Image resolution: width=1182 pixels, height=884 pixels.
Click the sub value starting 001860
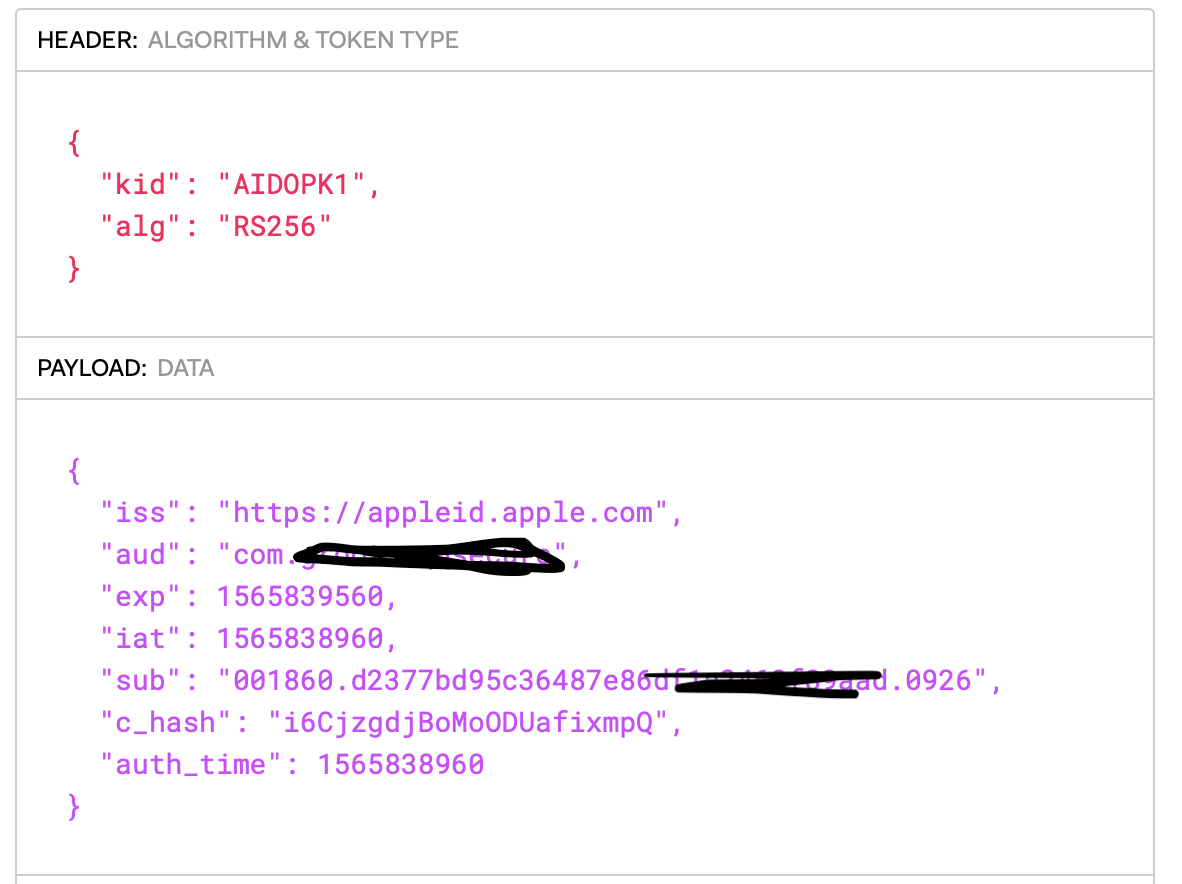pos(602,681)
